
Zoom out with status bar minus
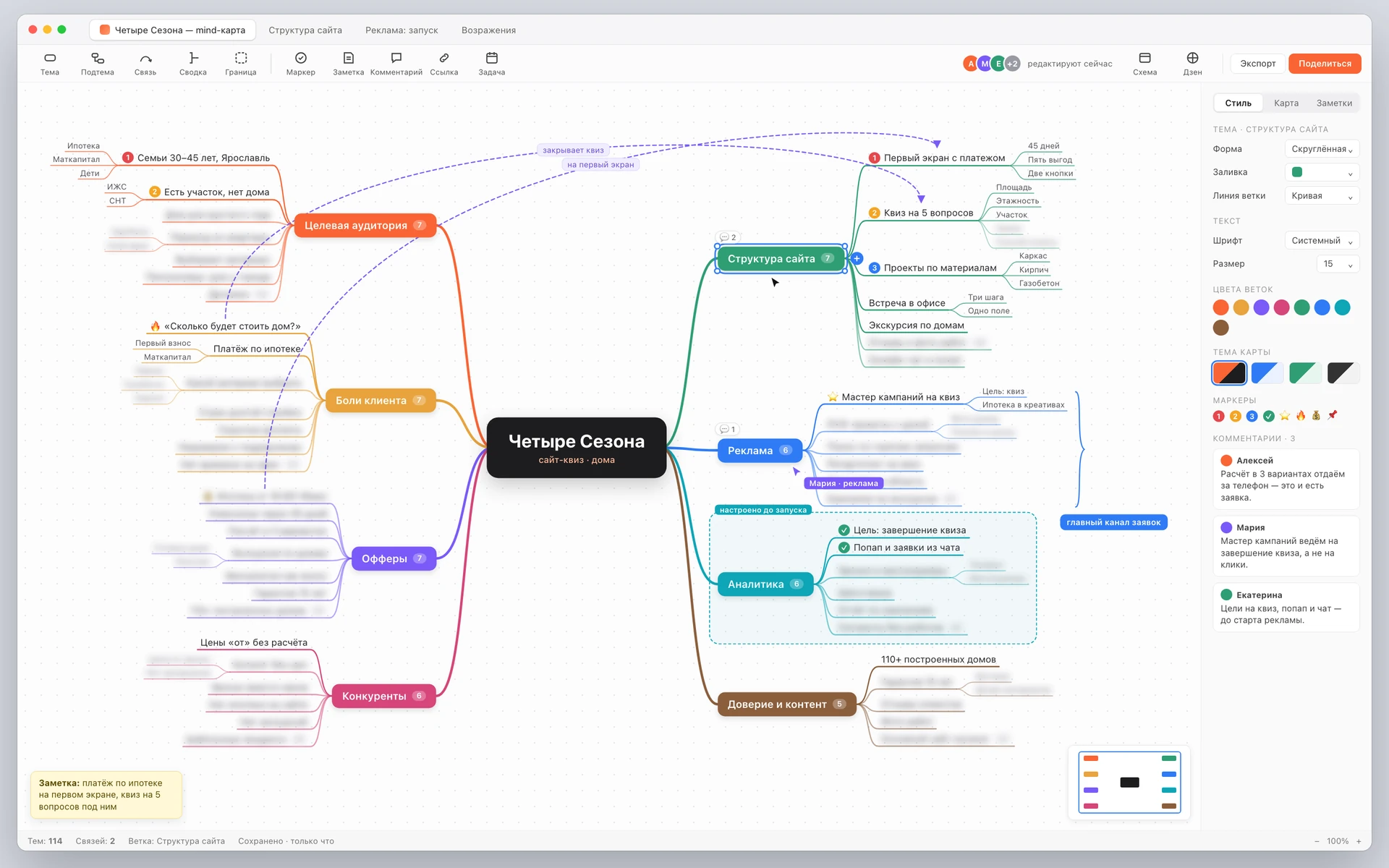click(1317, 841)
